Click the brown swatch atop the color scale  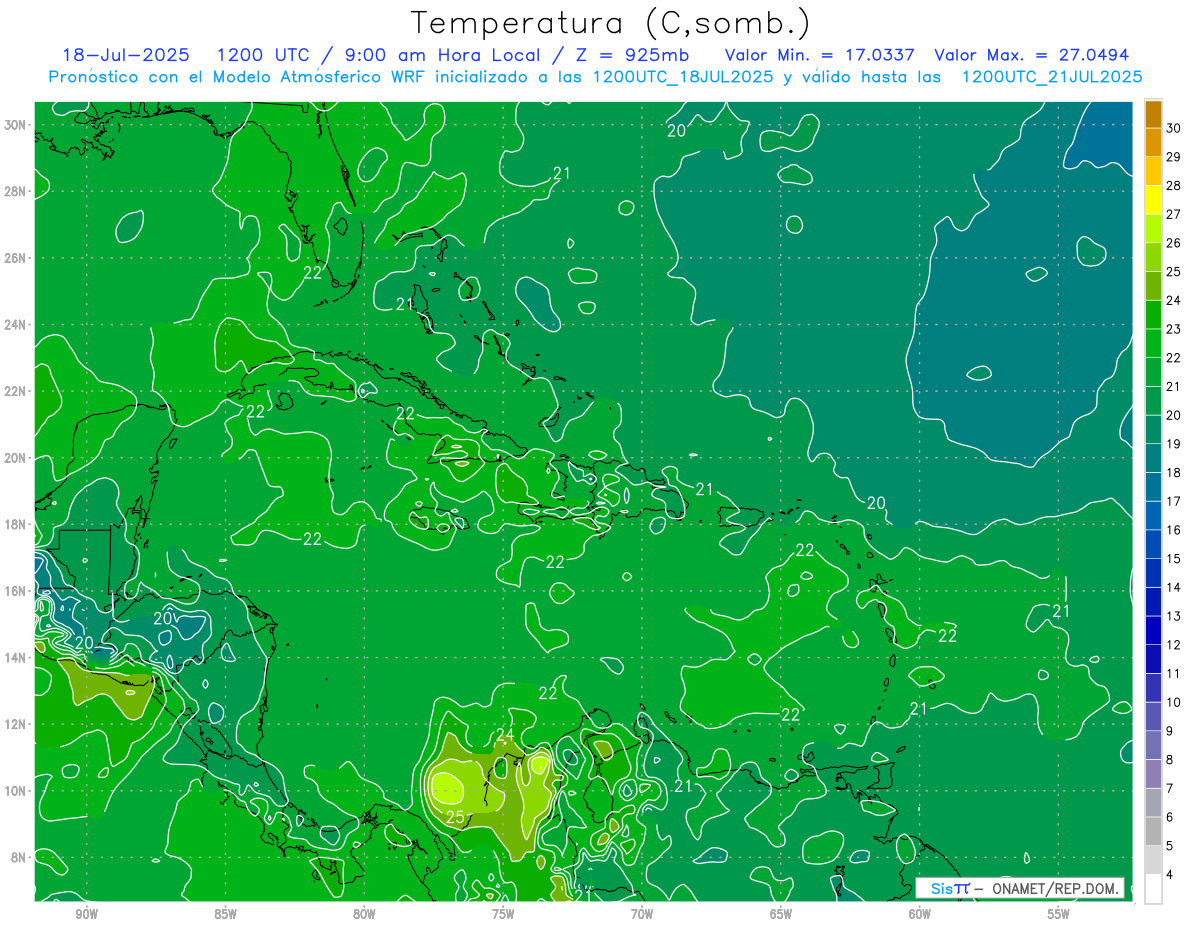coord(1153,116)
